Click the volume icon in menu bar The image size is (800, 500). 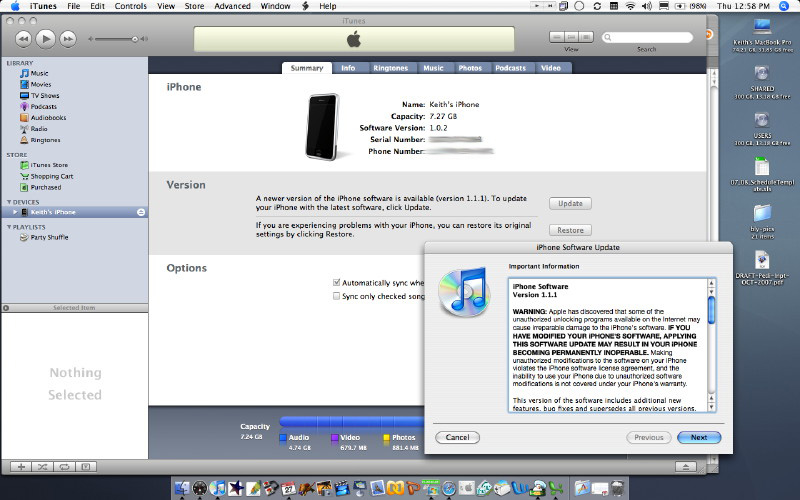[647, 6]
